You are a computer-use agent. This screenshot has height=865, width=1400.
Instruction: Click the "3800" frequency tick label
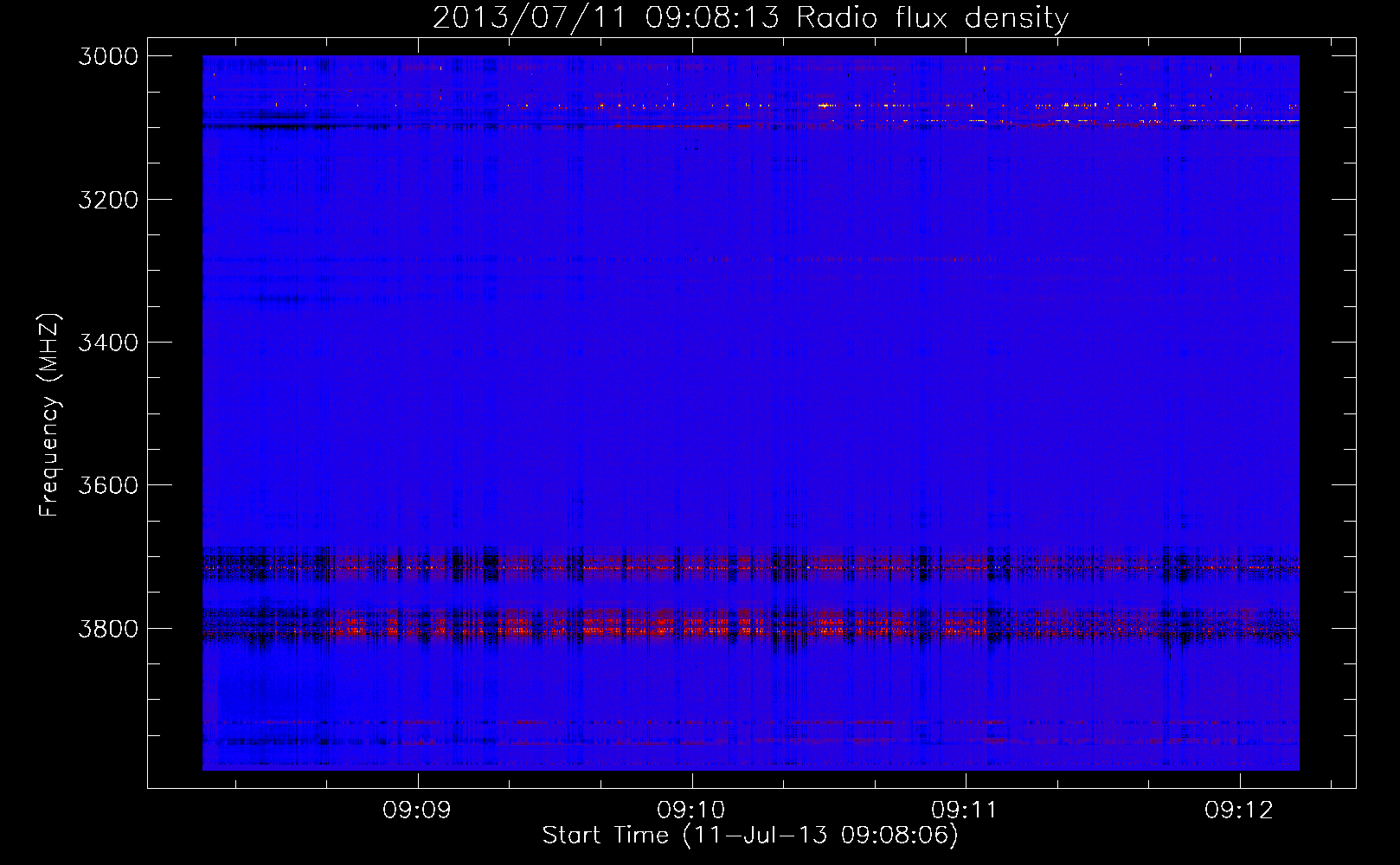click(x=108, y=629)
